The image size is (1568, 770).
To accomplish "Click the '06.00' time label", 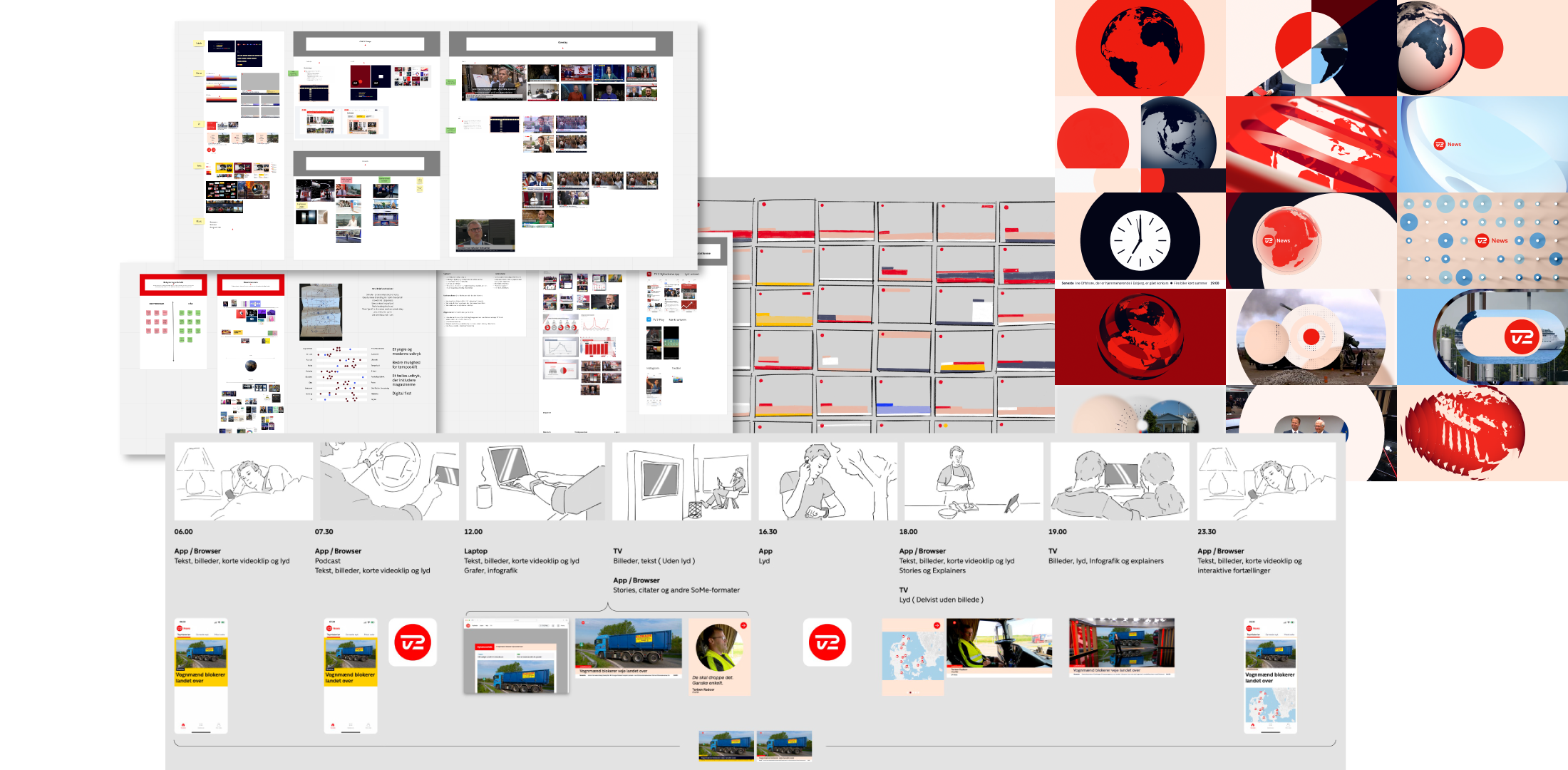I will (183, 532).
